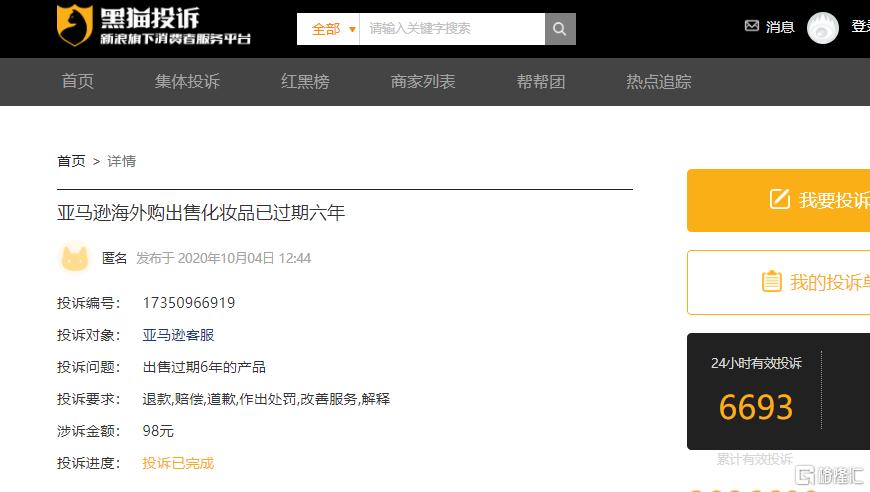
Task: Open the 首页 navigation tab
Action: point(77,82)
